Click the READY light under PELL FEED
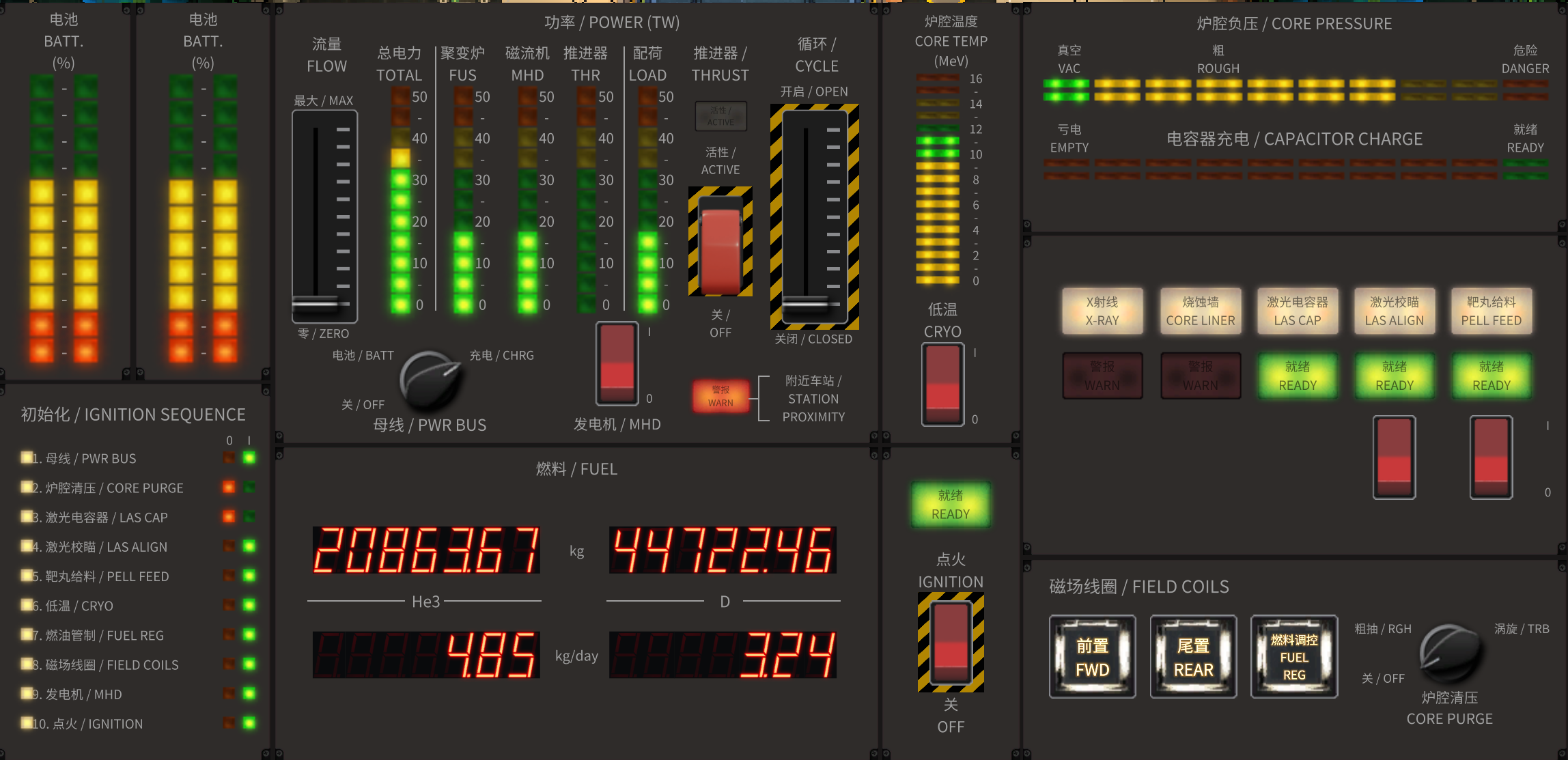1568x760 pixels. (x=1492, y=376)
